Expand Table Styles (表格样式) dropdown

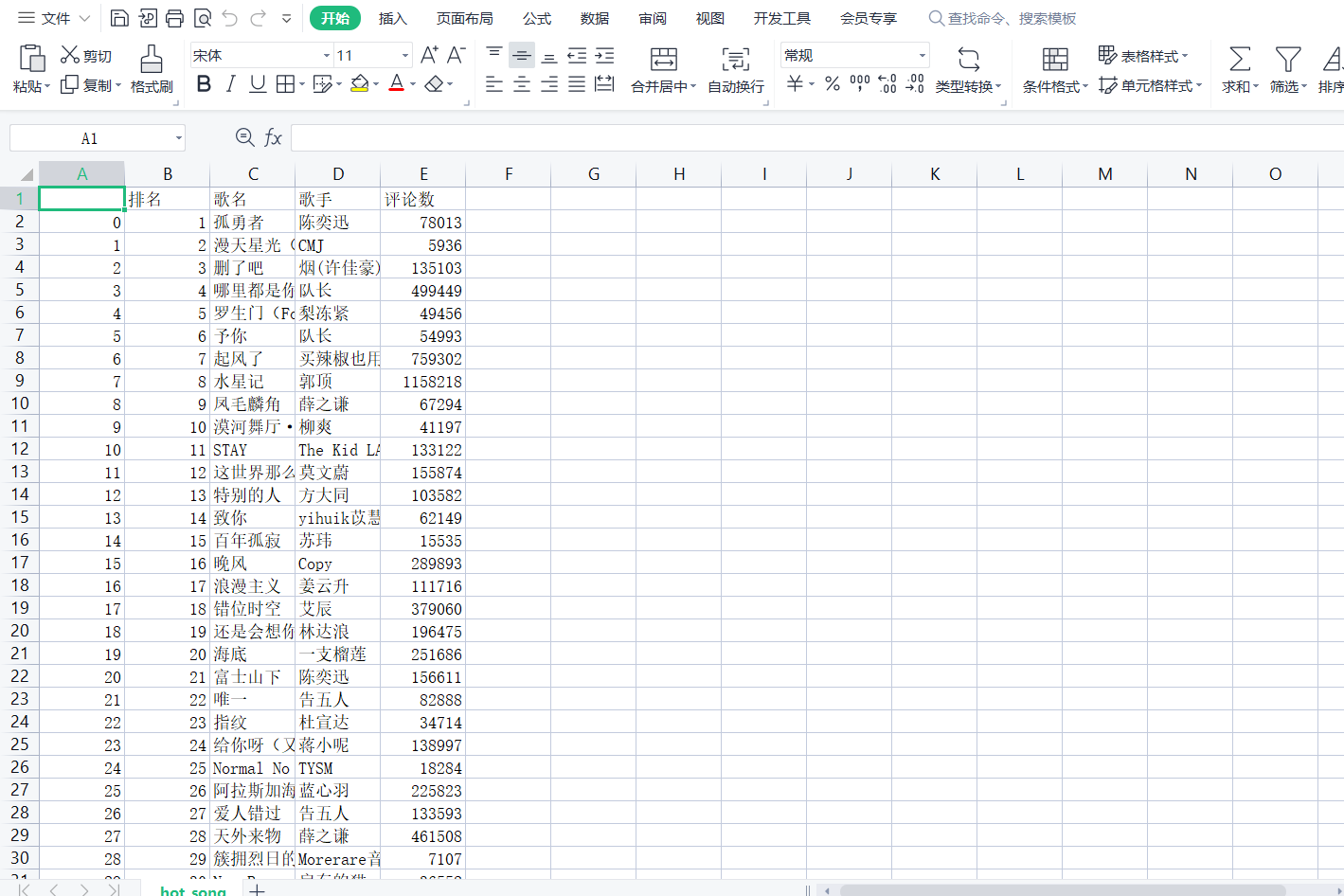point(1185,56)
